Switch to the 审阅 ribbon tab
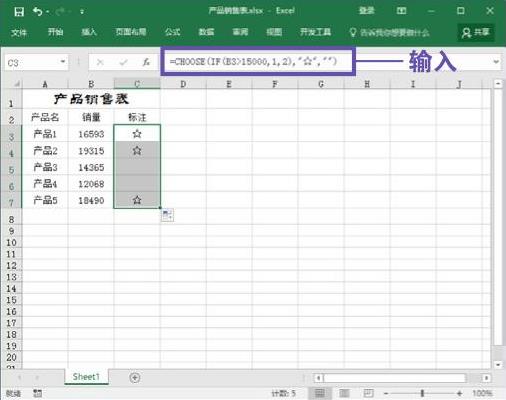 pyautogui.click(x=240, y=32)
